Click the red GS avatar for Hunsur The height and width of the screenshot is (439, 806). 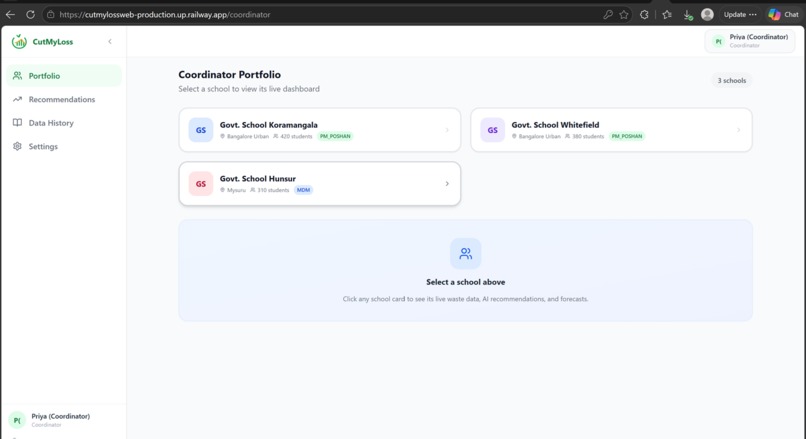[201, 184]
